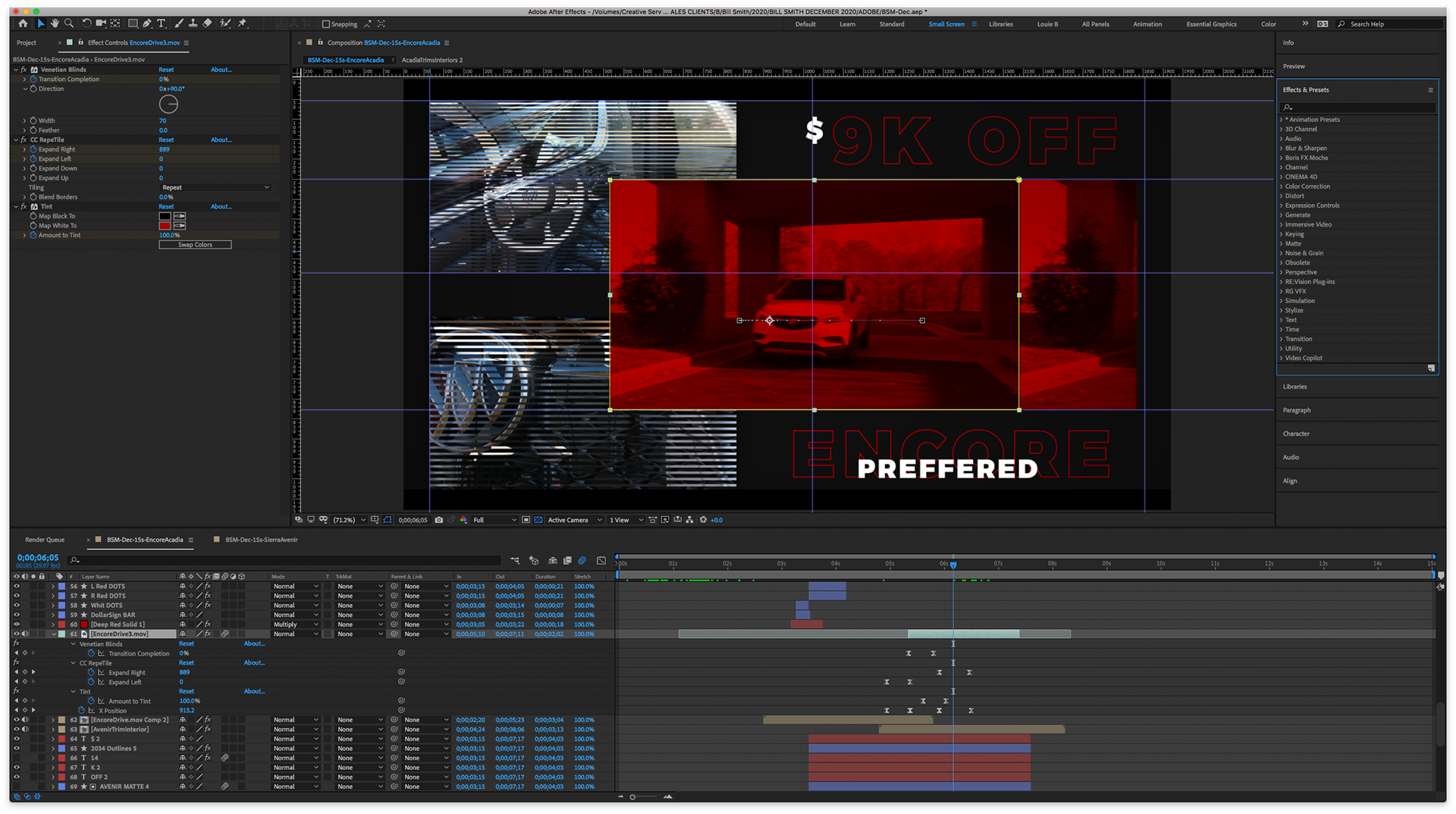Screen dimensions: 1456x814
Task: Select the Type (T) tool
Action: tap(162, 23)
